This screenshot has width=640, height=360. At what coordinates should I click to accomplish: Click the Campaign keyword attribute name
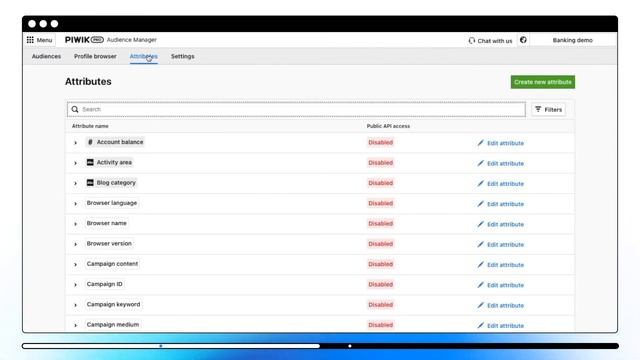tap(113, 304)
